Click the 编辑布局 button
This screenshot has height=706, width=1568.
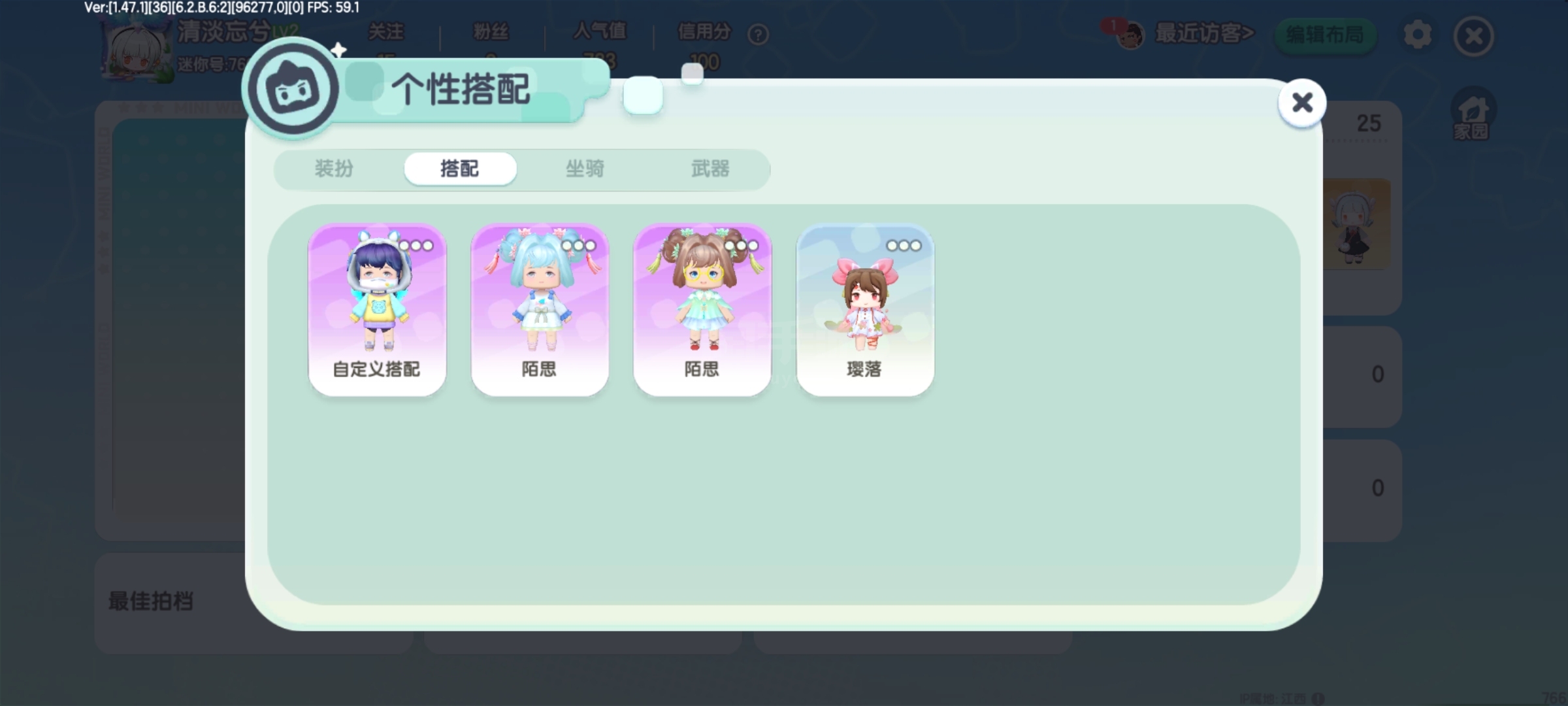tap(1326, 34)
